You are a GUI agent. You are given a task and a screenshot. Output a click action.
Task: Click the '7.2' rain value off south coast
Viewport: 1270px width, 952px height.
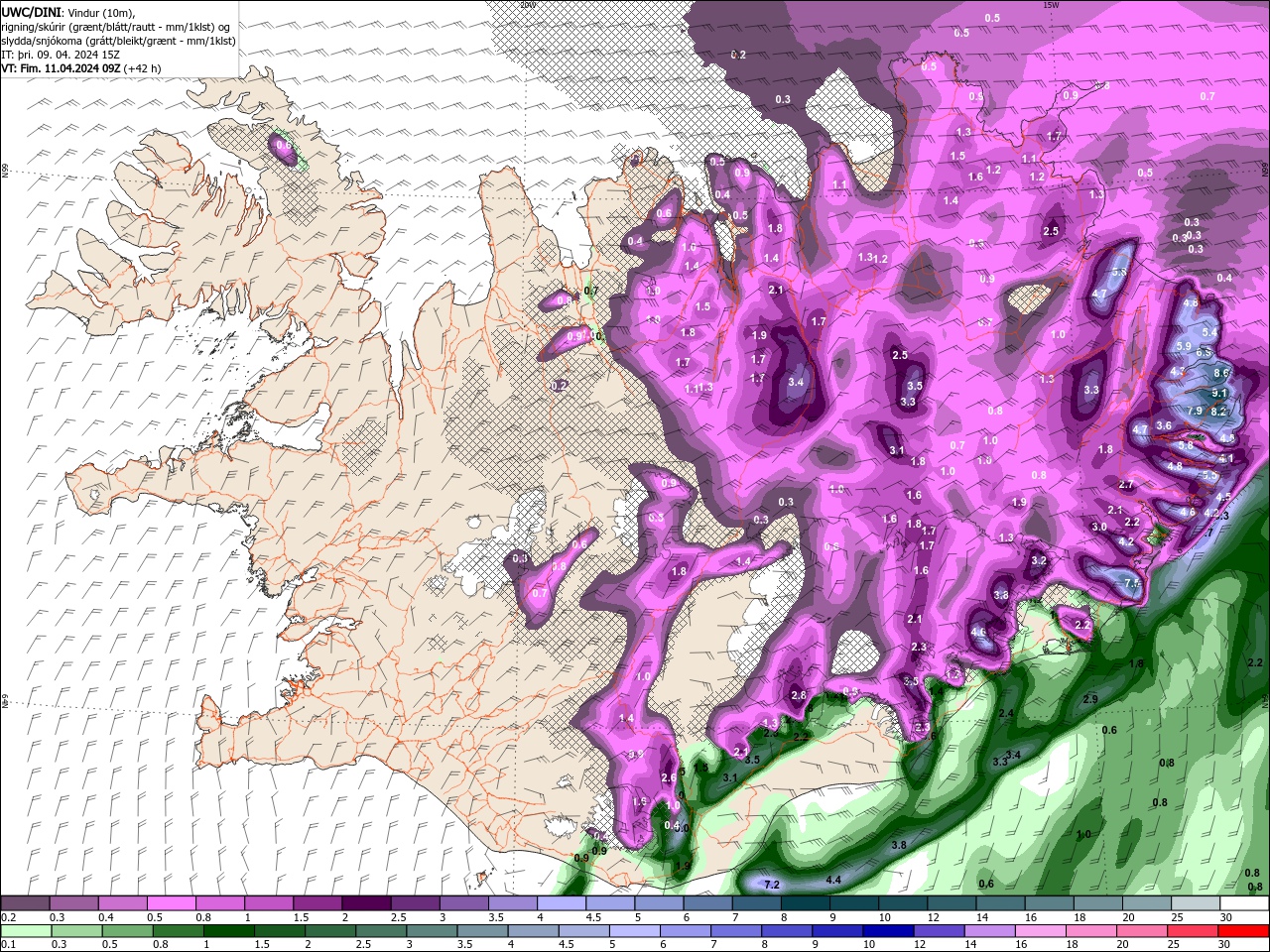[773, 885]
